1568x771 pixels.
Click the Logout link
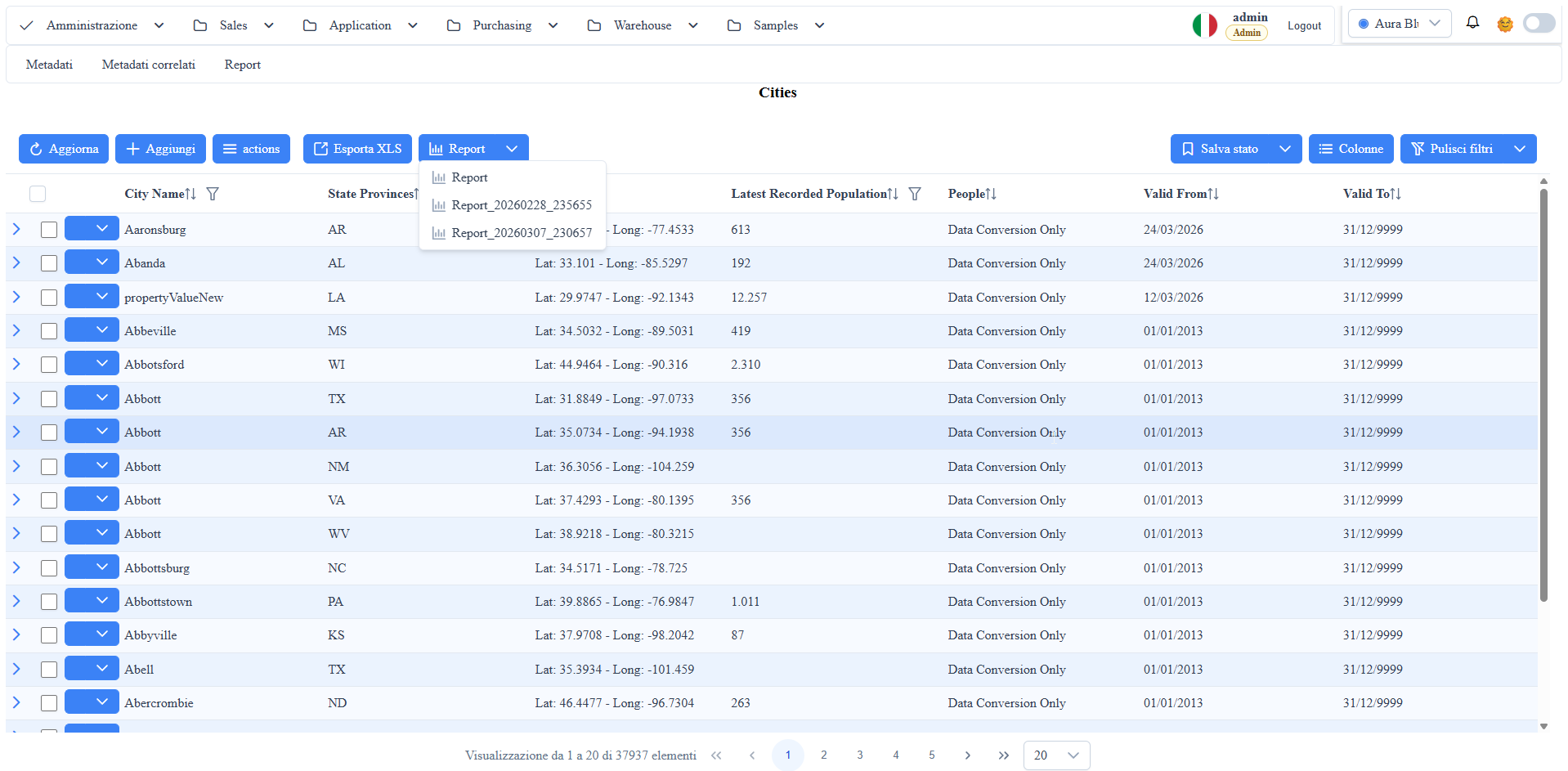coord(1304,26)
